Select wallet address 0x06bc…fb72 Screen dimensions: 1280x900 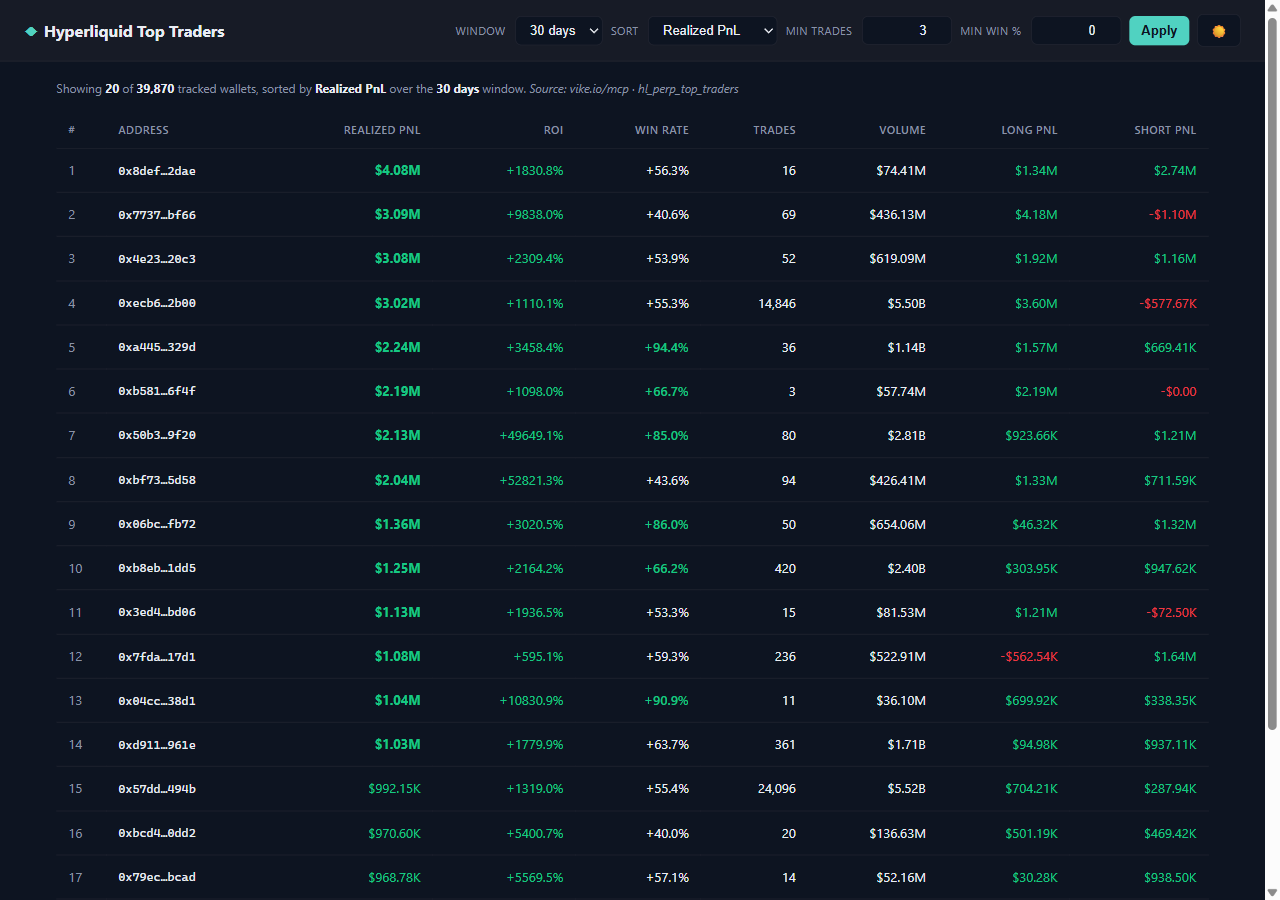coord(157,524)
